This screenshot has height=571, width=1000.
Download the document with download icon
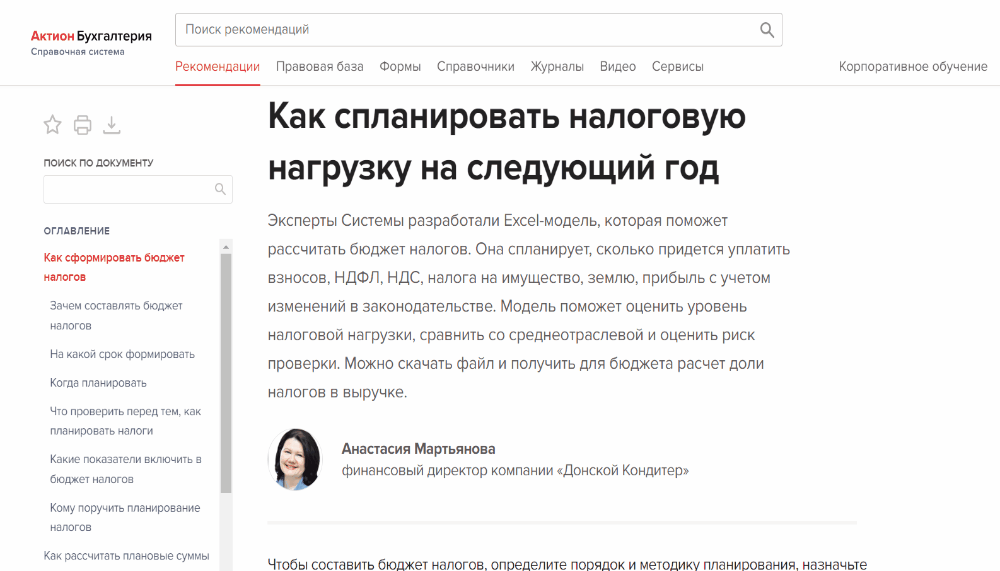(x=112, y=125)
